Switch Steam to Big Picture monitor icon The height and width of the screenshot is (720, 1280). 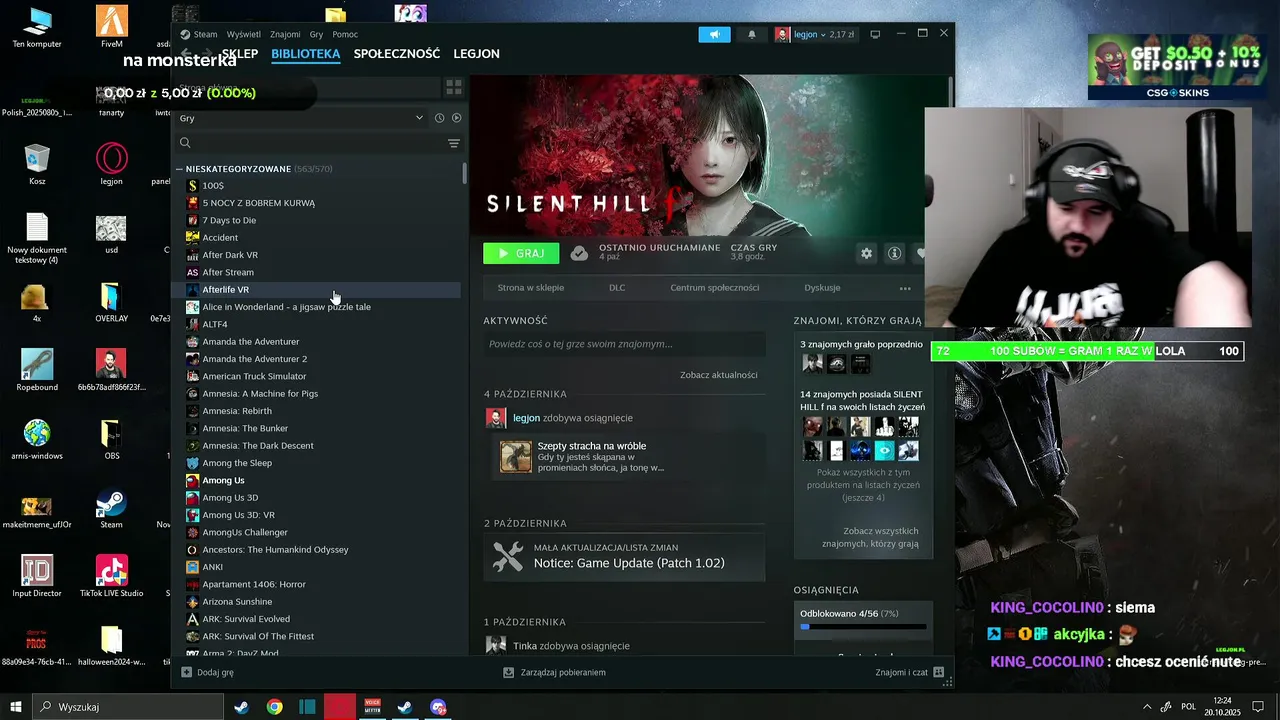click(x=875, y=34)
